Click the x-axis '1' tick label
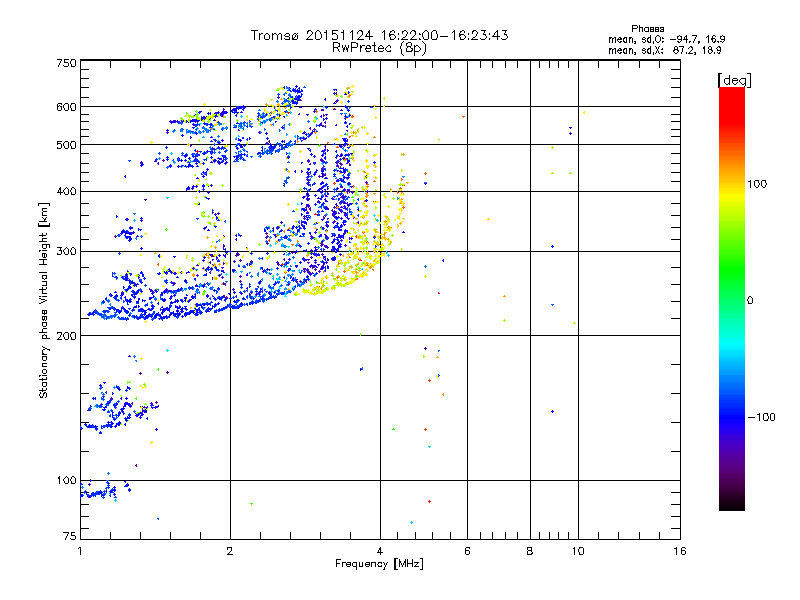The height and width of the screenshot is (600, 800). point(80,551)
